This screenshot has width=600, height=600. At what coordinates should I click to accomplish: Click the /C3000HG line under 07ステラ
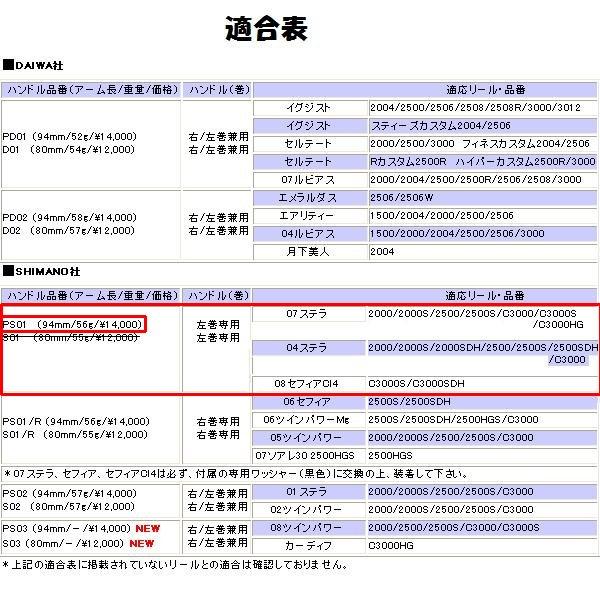coord(558,325)
